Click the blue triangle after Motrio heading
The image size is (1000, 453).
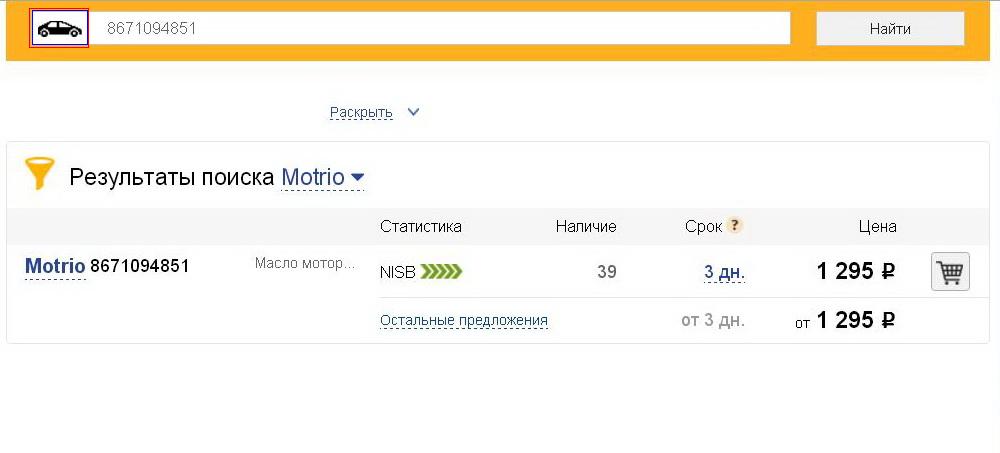click(358, 177)
